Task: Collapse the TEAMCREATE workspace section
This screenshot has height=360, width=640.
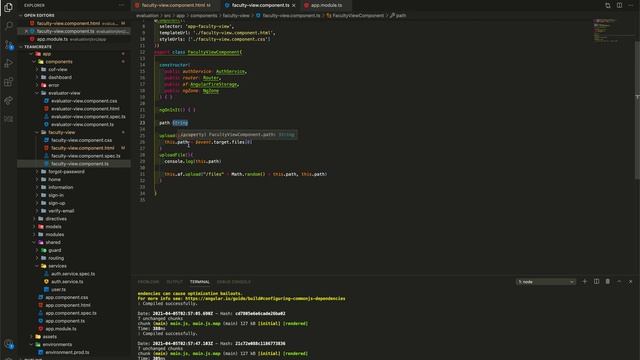Action: pos(38,47)
